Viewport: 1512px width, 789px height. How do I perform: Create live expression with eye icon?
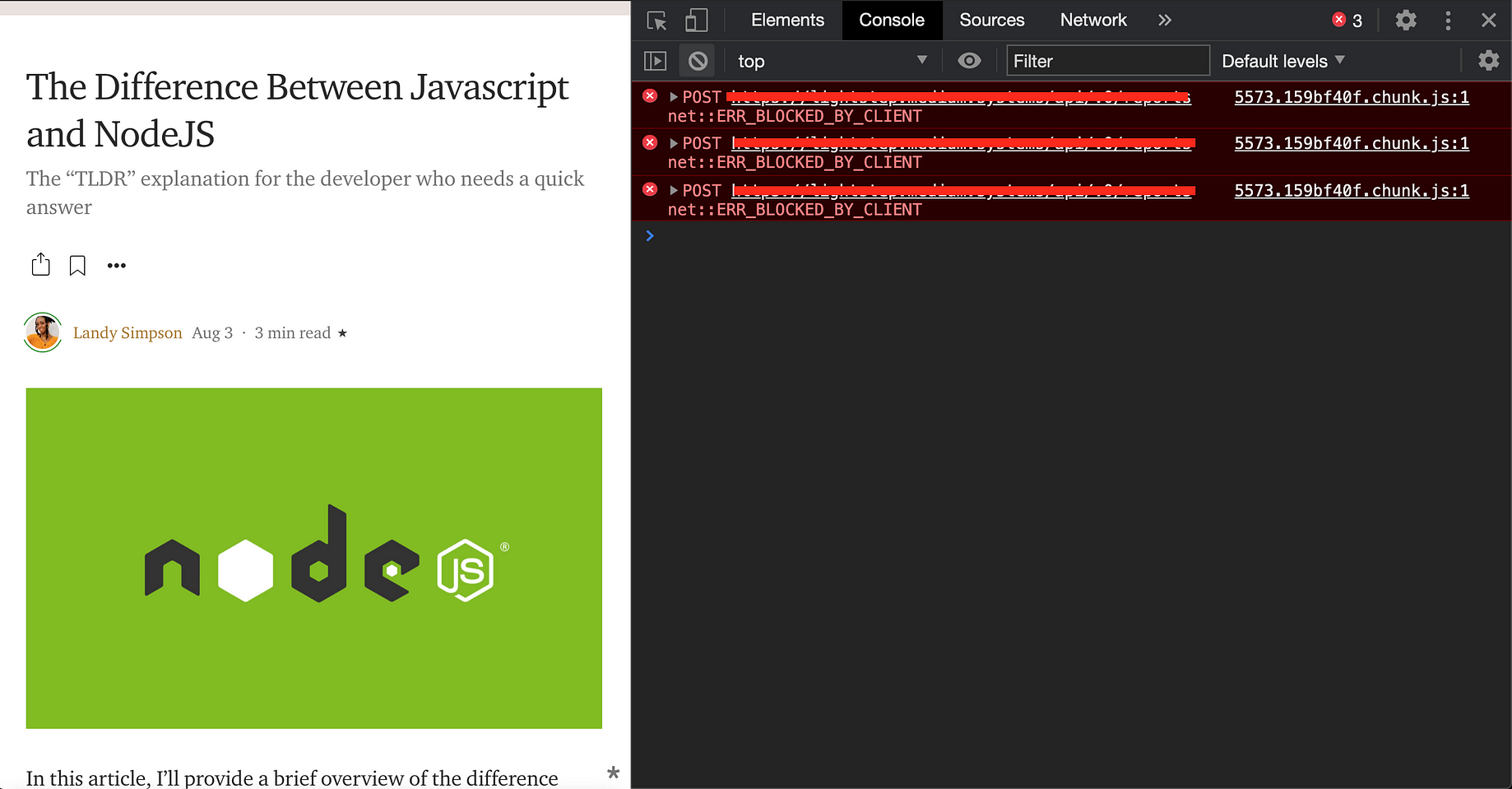coord(970,61)
